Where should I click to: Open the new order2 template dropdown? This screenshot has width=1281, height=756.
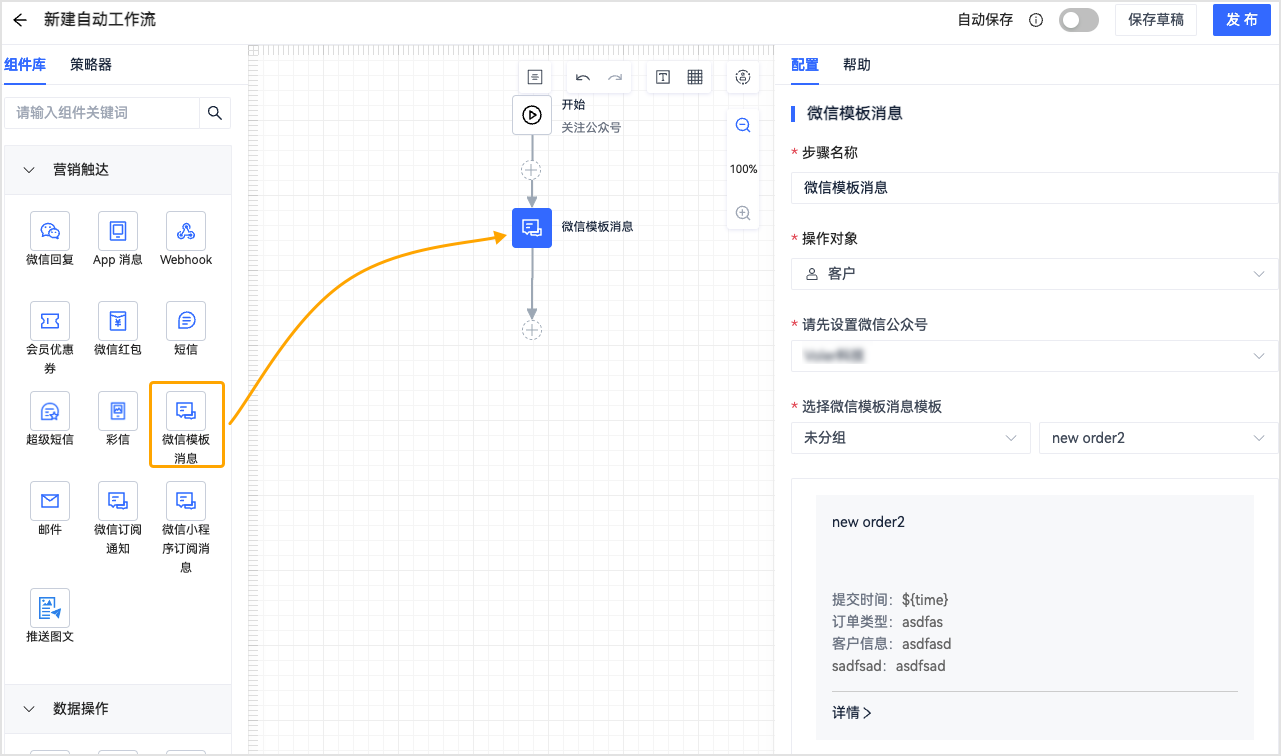[x=1158, y=437]
